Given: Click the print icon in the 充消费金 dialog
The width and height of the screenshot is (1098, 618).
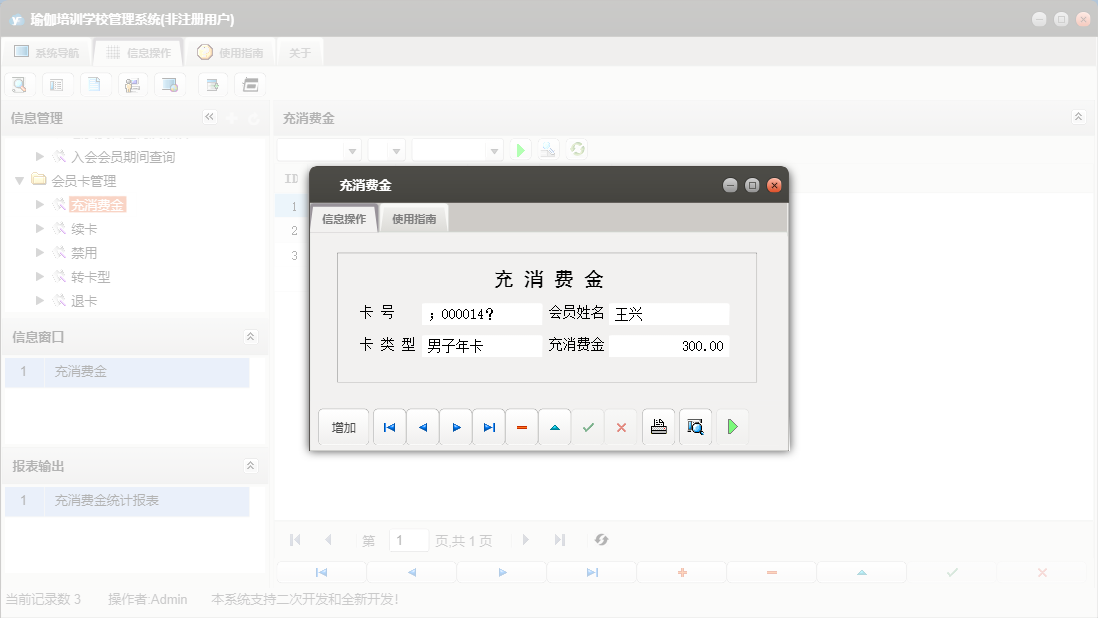Looking at the screenshot, I should coord(658,427).
